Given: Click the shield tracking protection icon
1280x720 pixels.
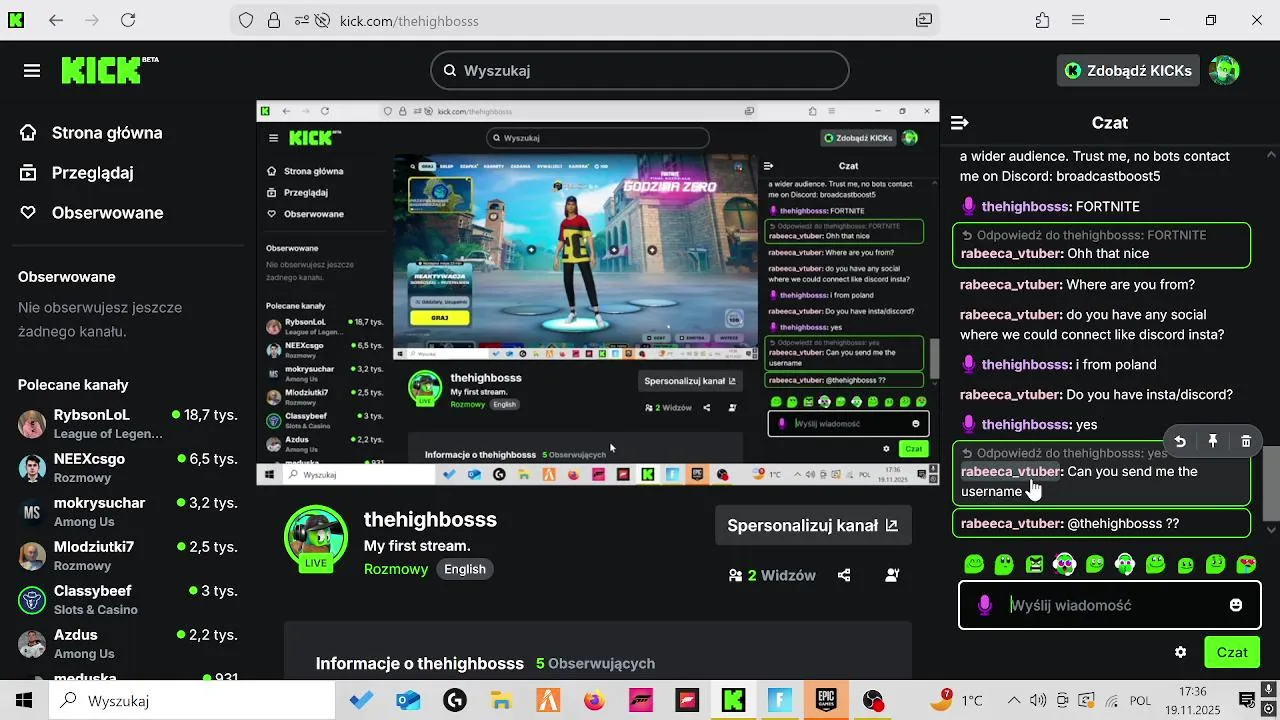Looking at the screenshot, I should pyautogui.click(x=246, y=20).
